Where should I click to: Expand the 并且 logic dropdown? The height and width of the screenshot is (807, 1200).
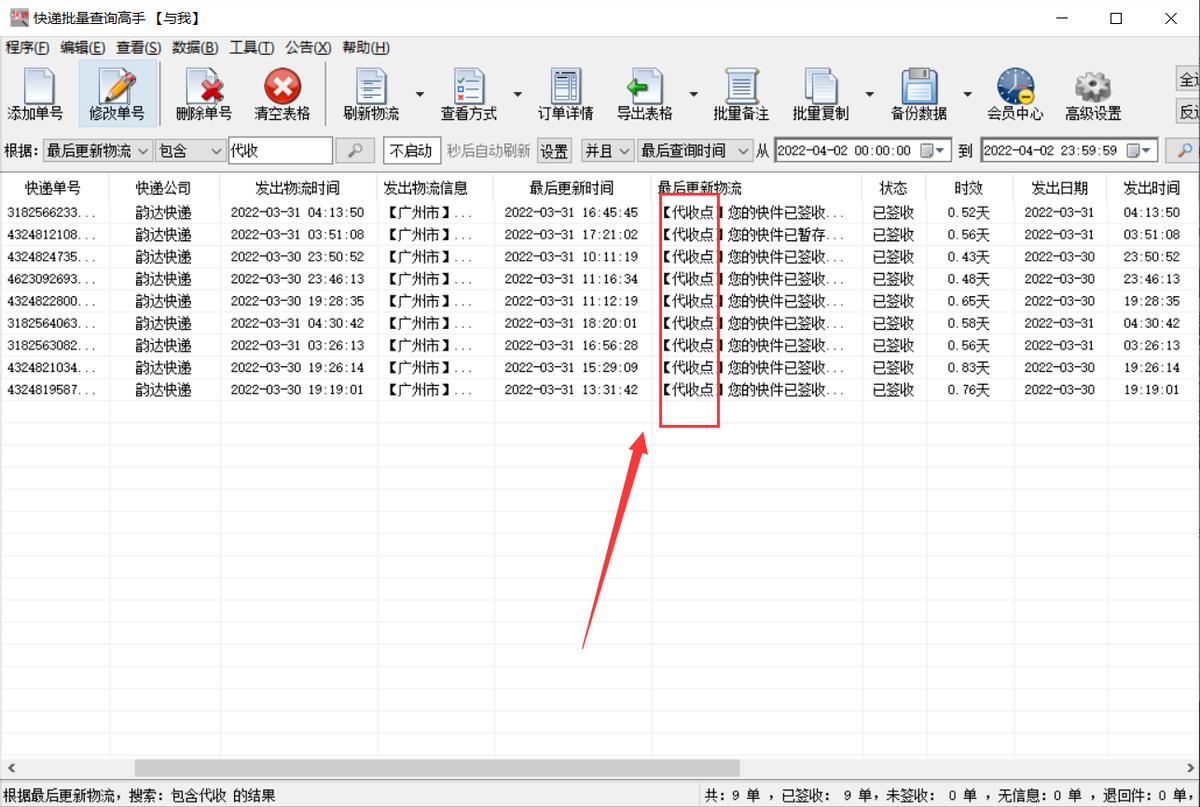[623, 151]
